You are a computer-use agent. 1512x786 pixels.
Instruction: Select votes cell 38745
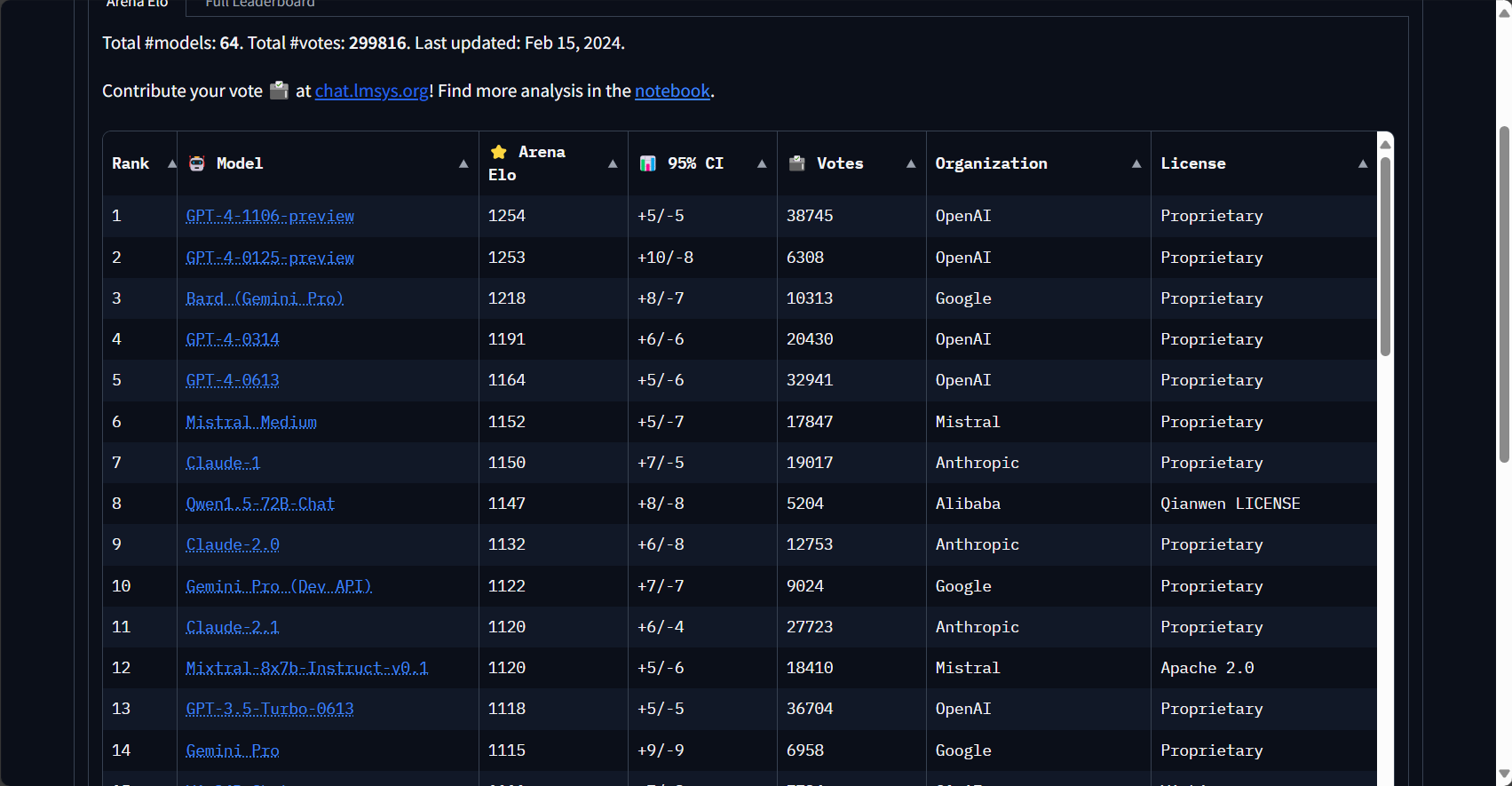[810, 216]
